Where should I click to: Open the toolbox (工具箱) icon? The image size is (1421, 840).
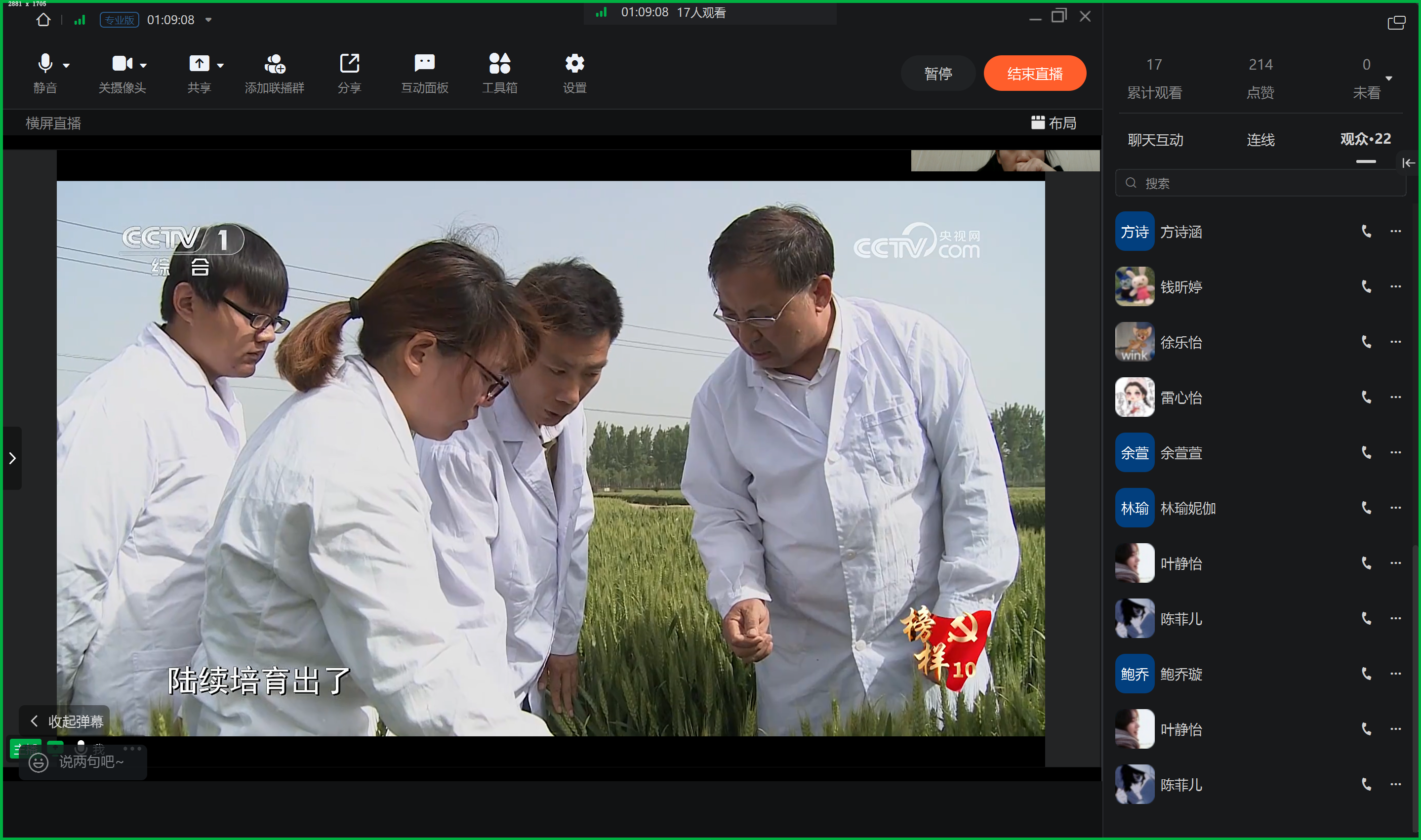[499, 63]
